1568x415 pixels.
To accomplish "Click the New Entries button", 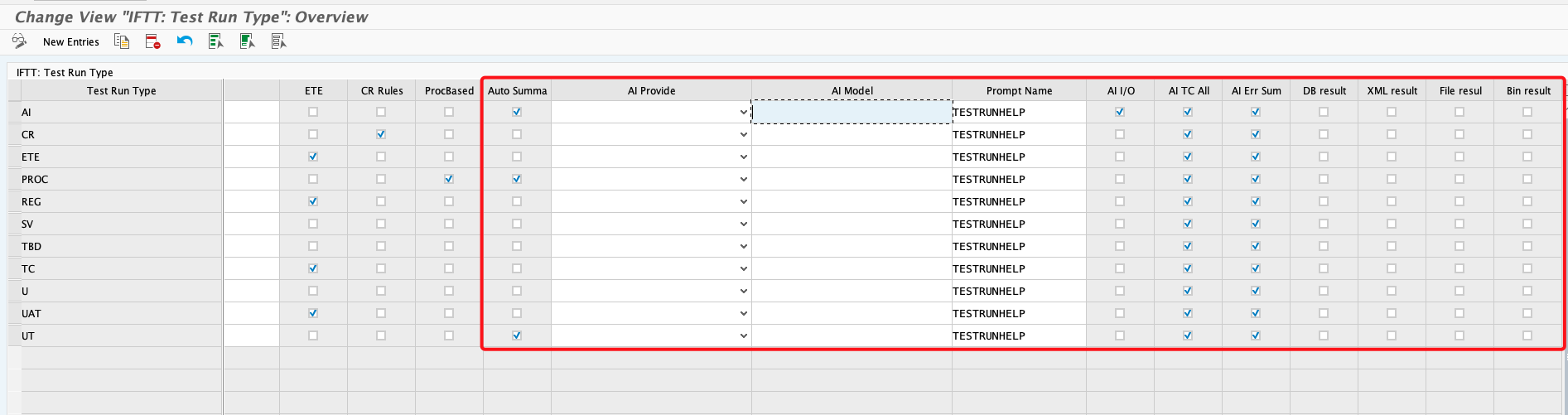I will click(71, 42).
